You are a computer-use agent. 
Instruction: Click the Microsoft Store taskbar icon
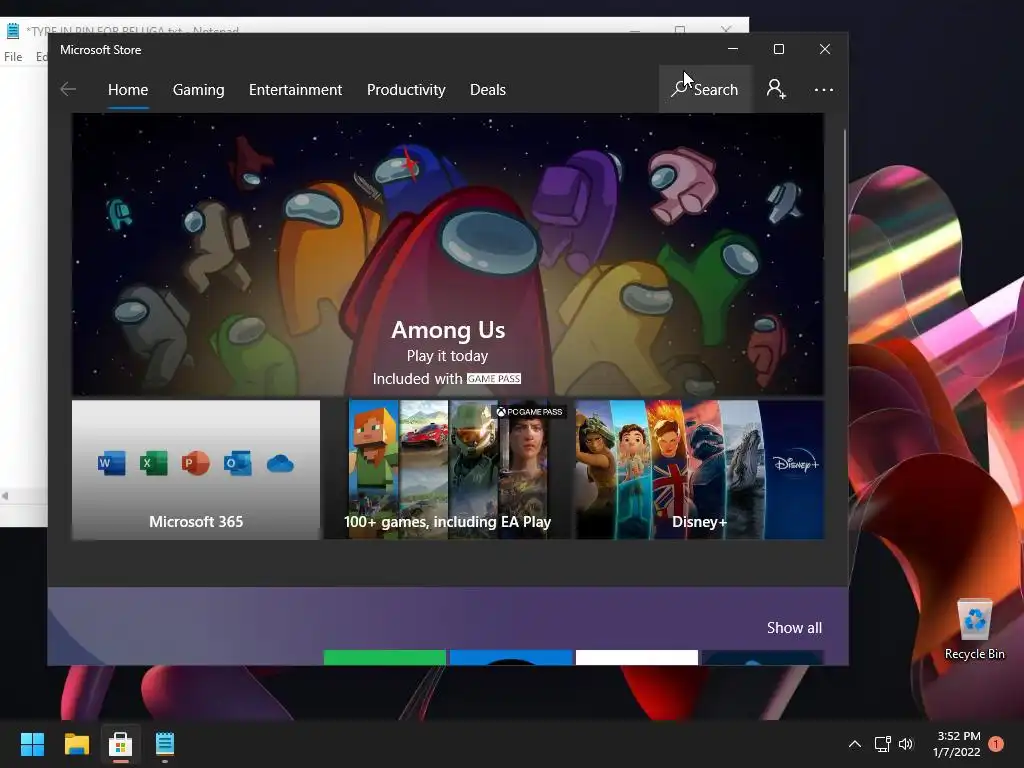pyautogui.click(x=120, y=744)
